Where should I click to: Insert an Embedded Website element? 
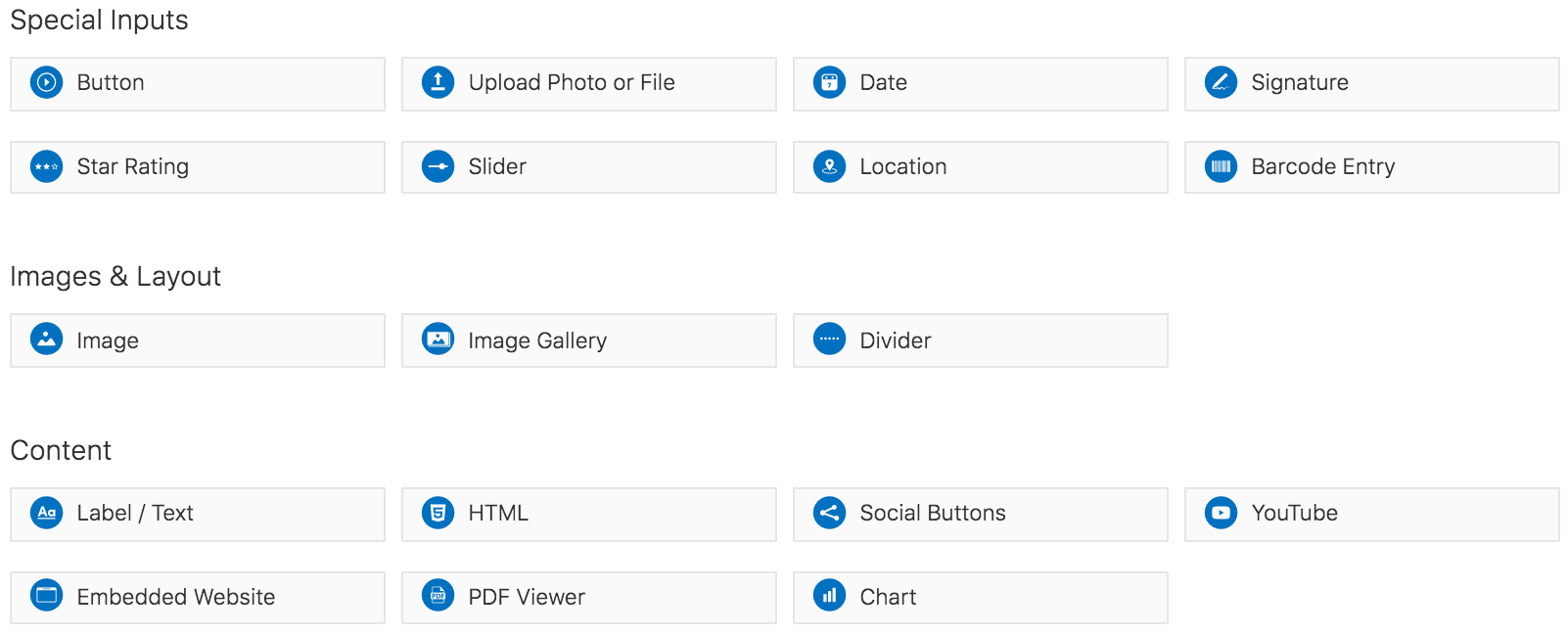pyautogui.click(x=197, y=597)
